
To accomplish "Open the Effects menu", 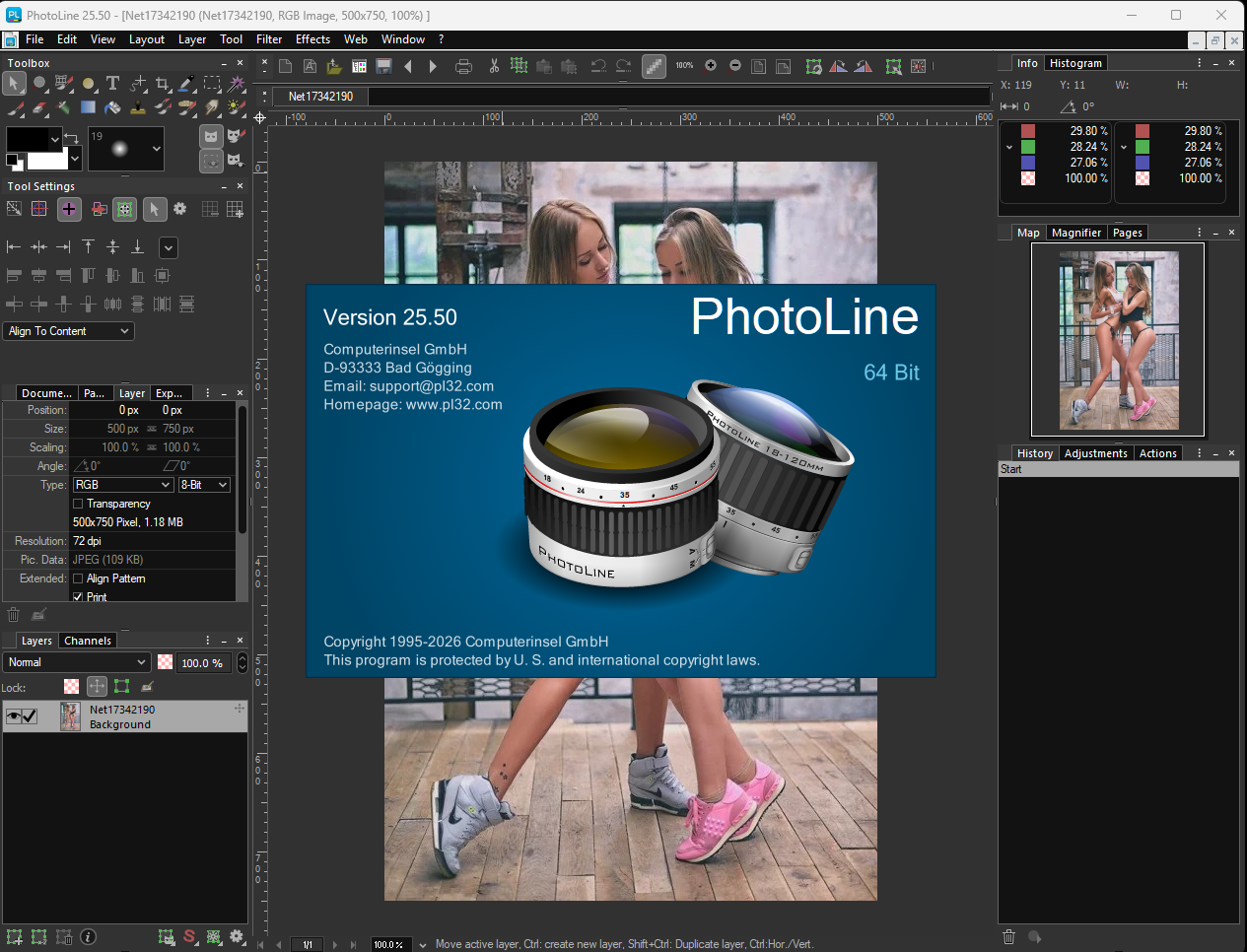I will (x=312, y=39).
